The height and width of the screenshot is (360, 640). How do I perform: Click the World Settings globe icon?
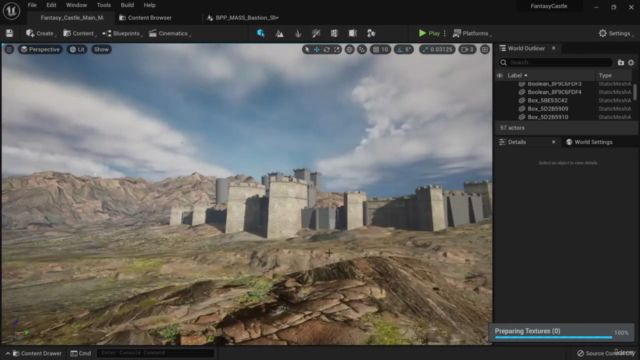(x=569, y=142)
